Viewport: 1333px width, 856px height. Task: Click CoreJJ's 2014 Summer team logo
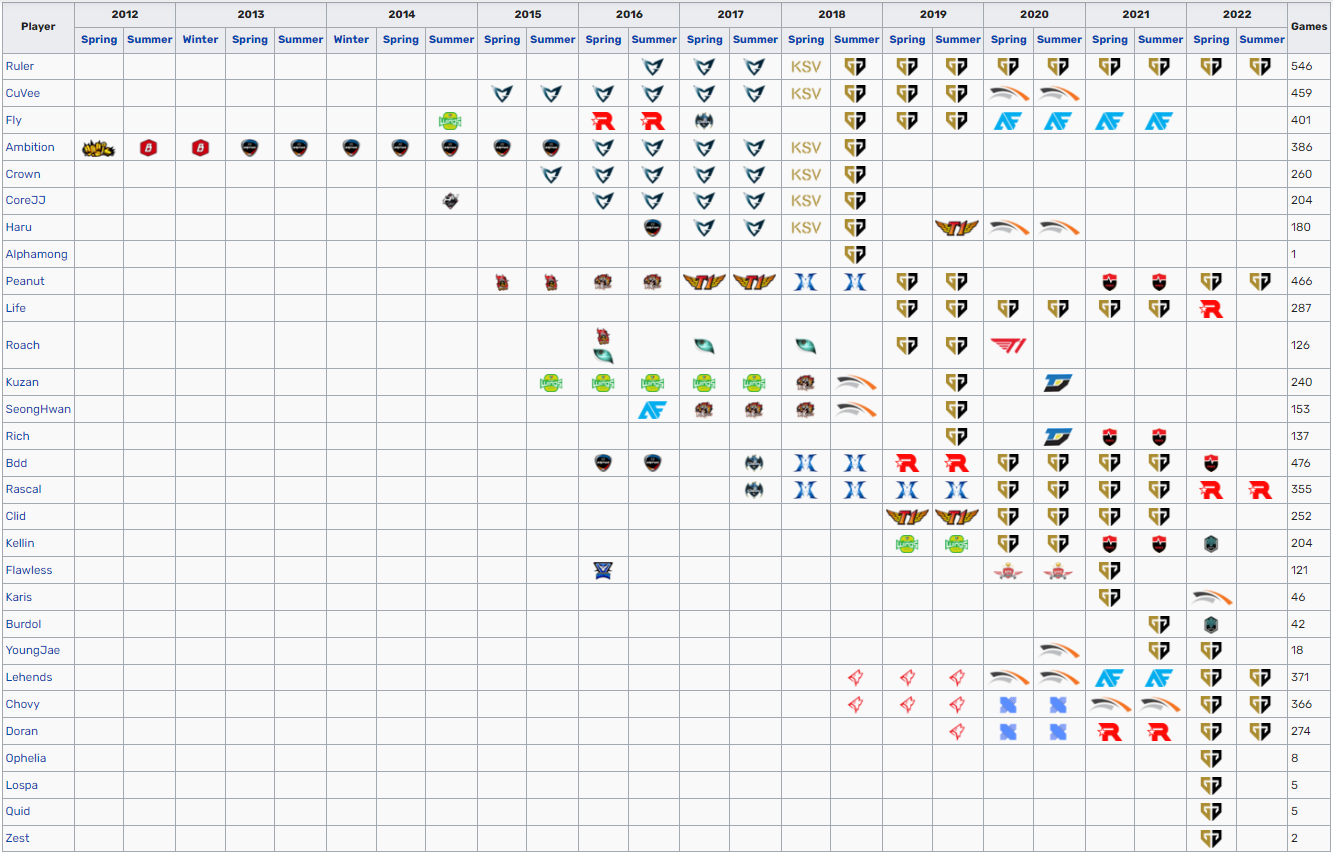pos(451,201)
